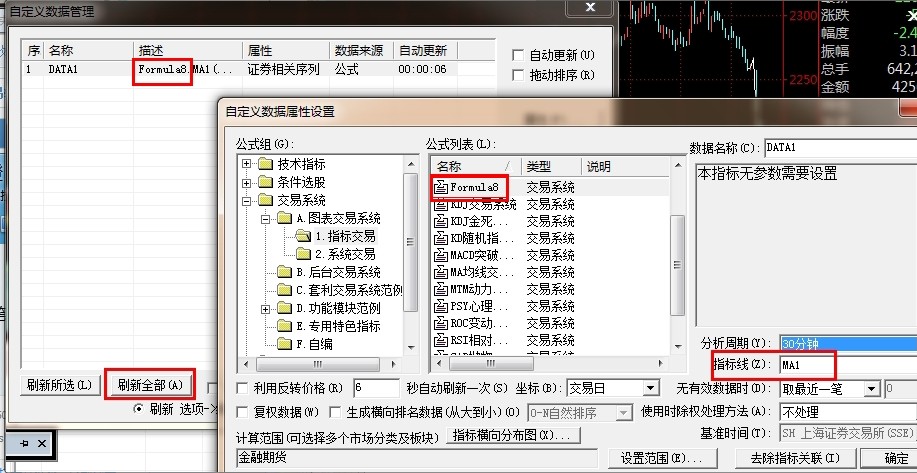Click the KD随机指 formula icon
The height and width of the screenshot is (473, 917).
[x=441, y=239]
